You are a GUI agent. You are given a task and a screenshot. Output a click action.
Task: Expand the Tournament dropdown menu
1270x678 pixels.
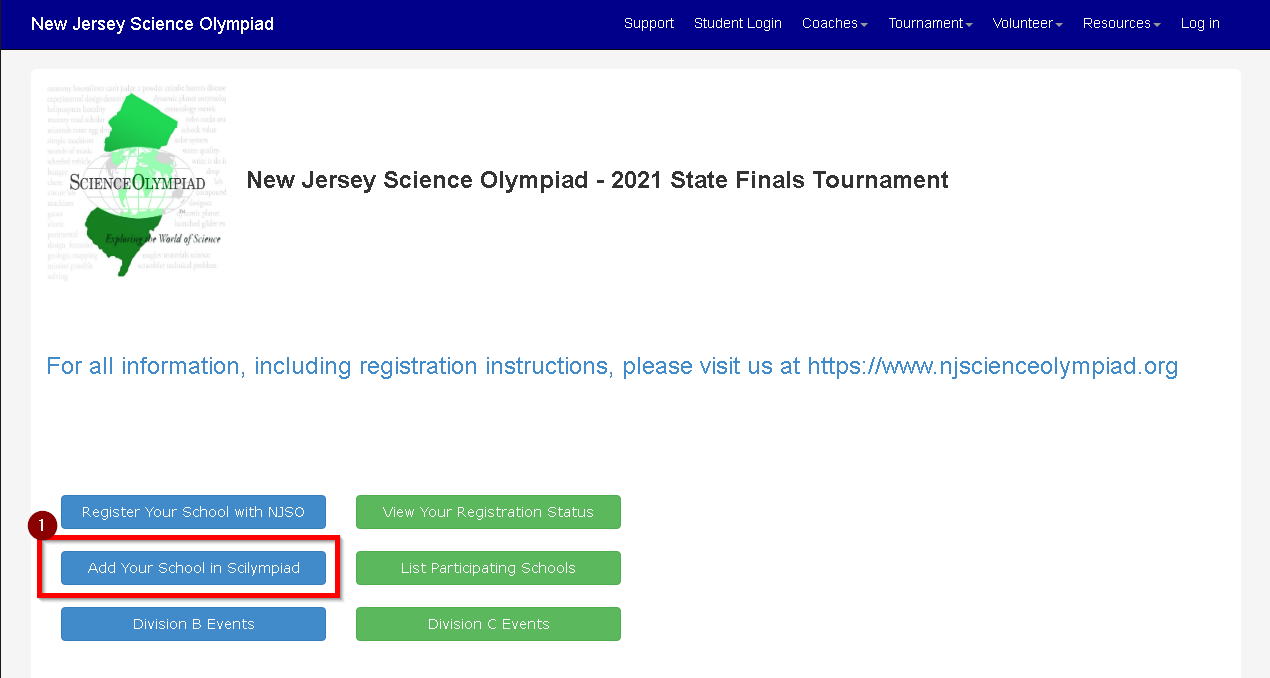click(930, 23)
